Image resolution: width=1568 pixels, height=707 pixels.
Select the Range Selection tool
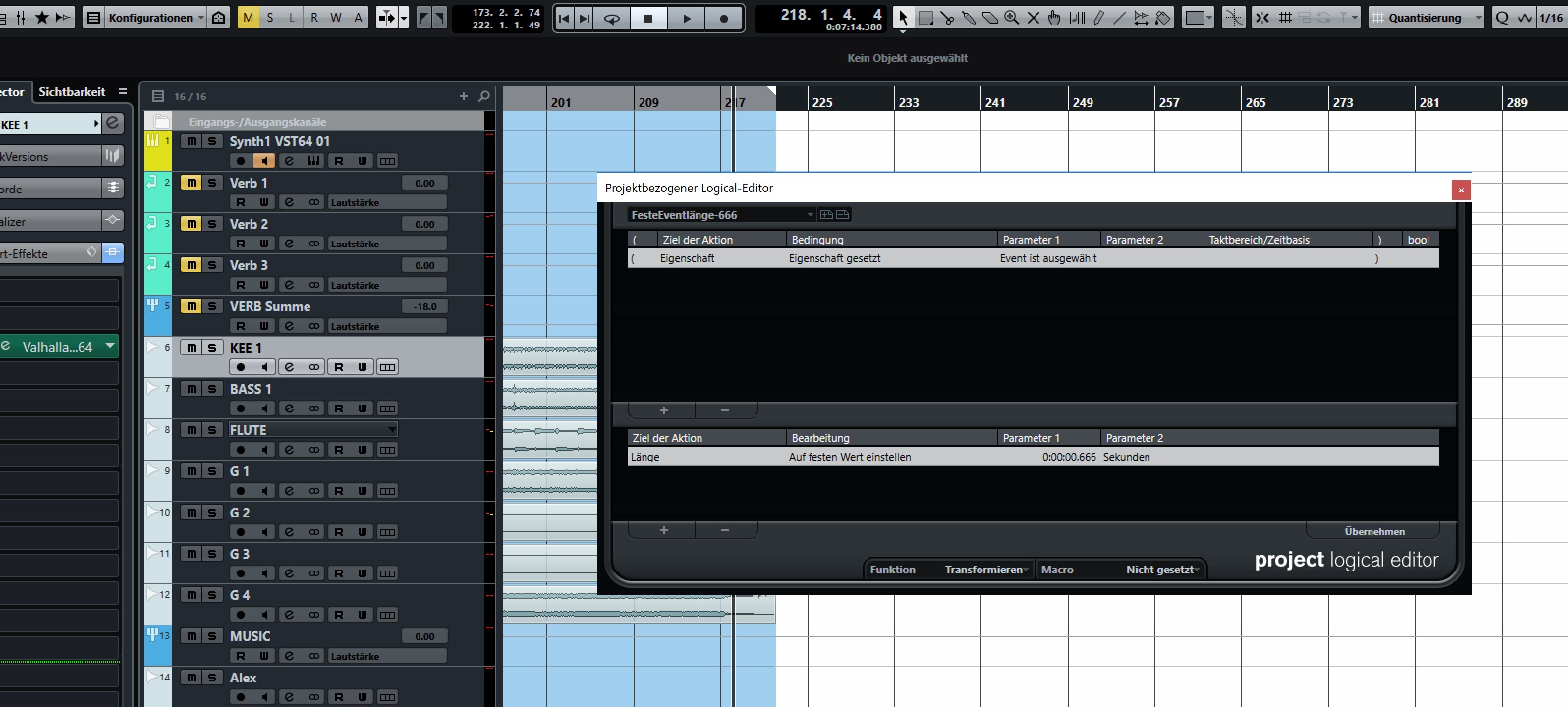tap(925, 18)
